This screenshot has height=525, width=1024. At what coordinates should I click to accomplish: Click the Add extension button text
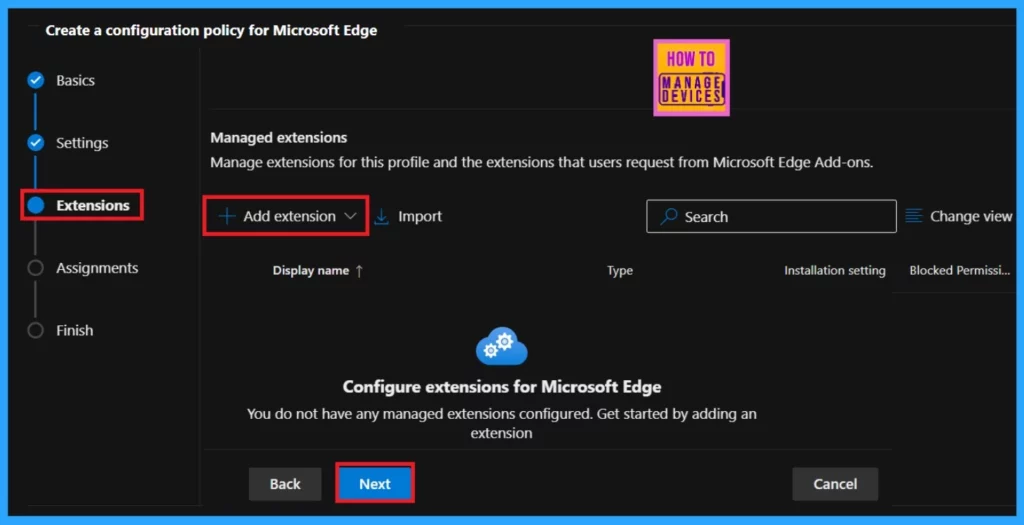pyautogui.click(x=289, y=216)
